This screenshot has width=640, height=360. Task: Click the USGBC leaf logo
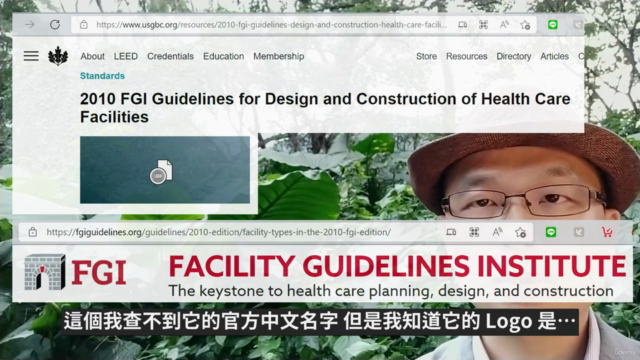(58, 56)
